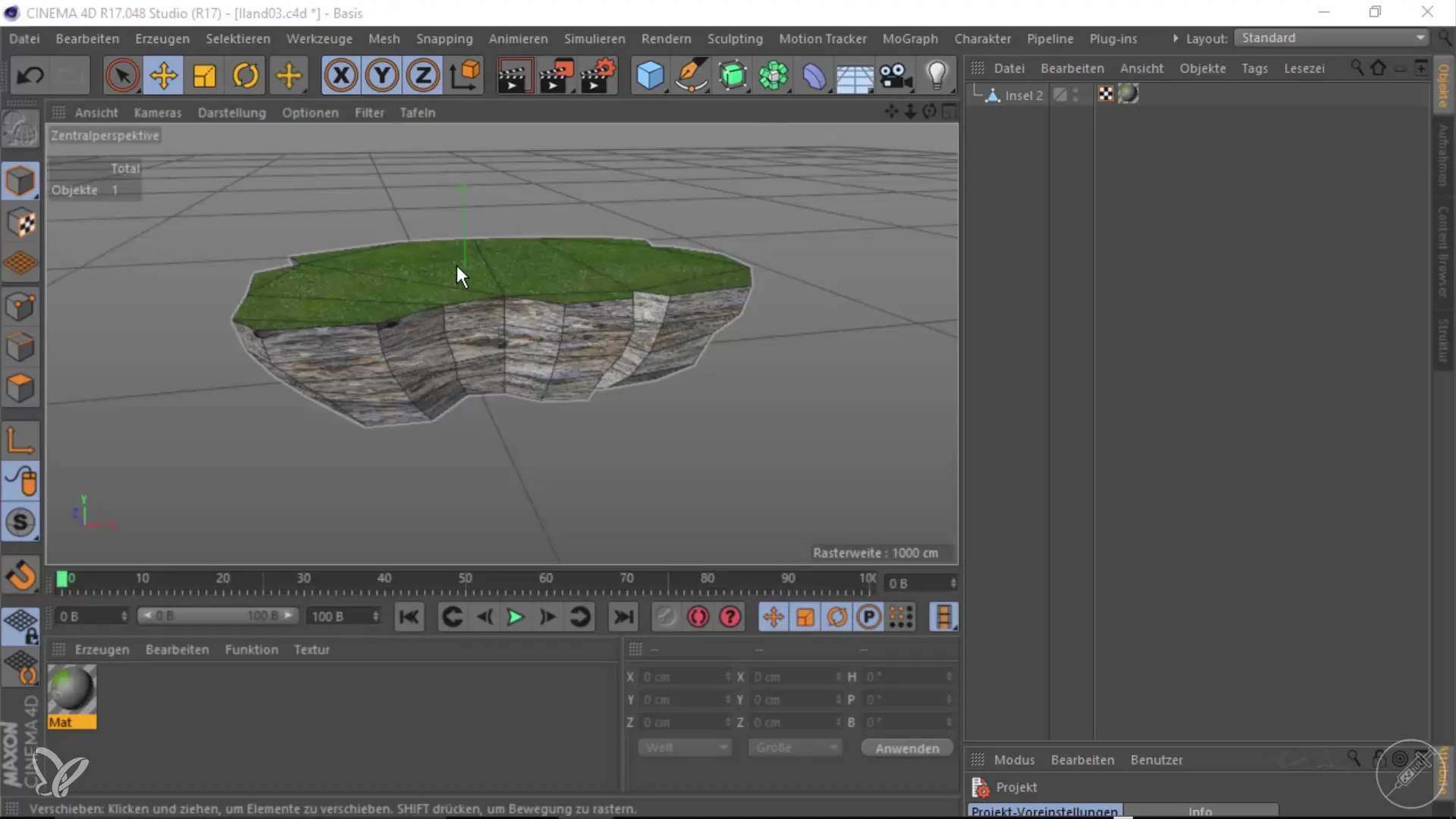The image size is (1456, 819).
Task: Toggle X axis lock
Action: click(340, 76)
